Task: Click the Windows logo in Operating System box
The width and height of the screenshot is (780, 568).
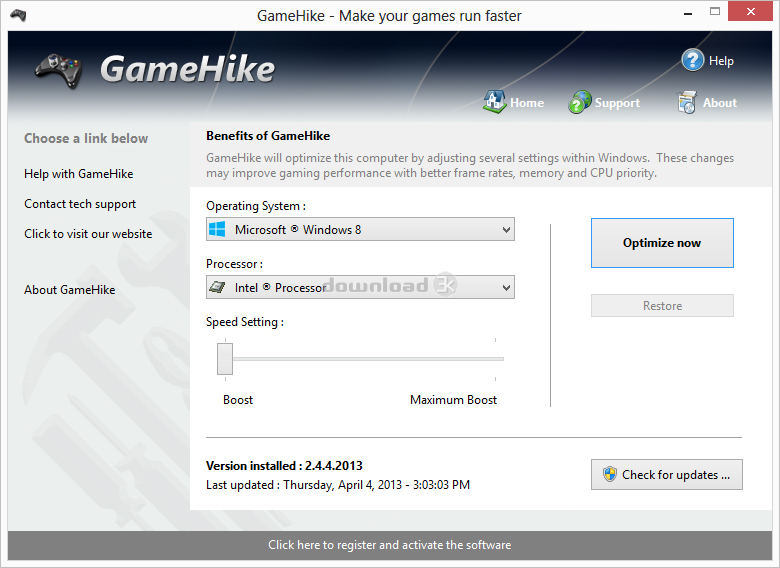Action: (217, 230)
